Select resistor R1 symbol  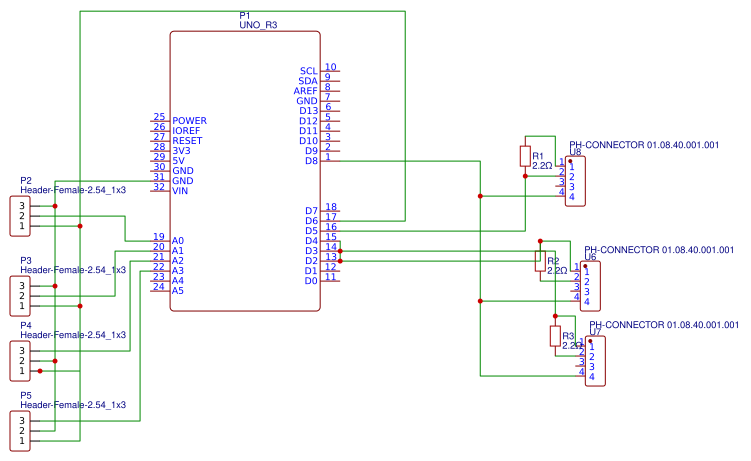[525, 157]
